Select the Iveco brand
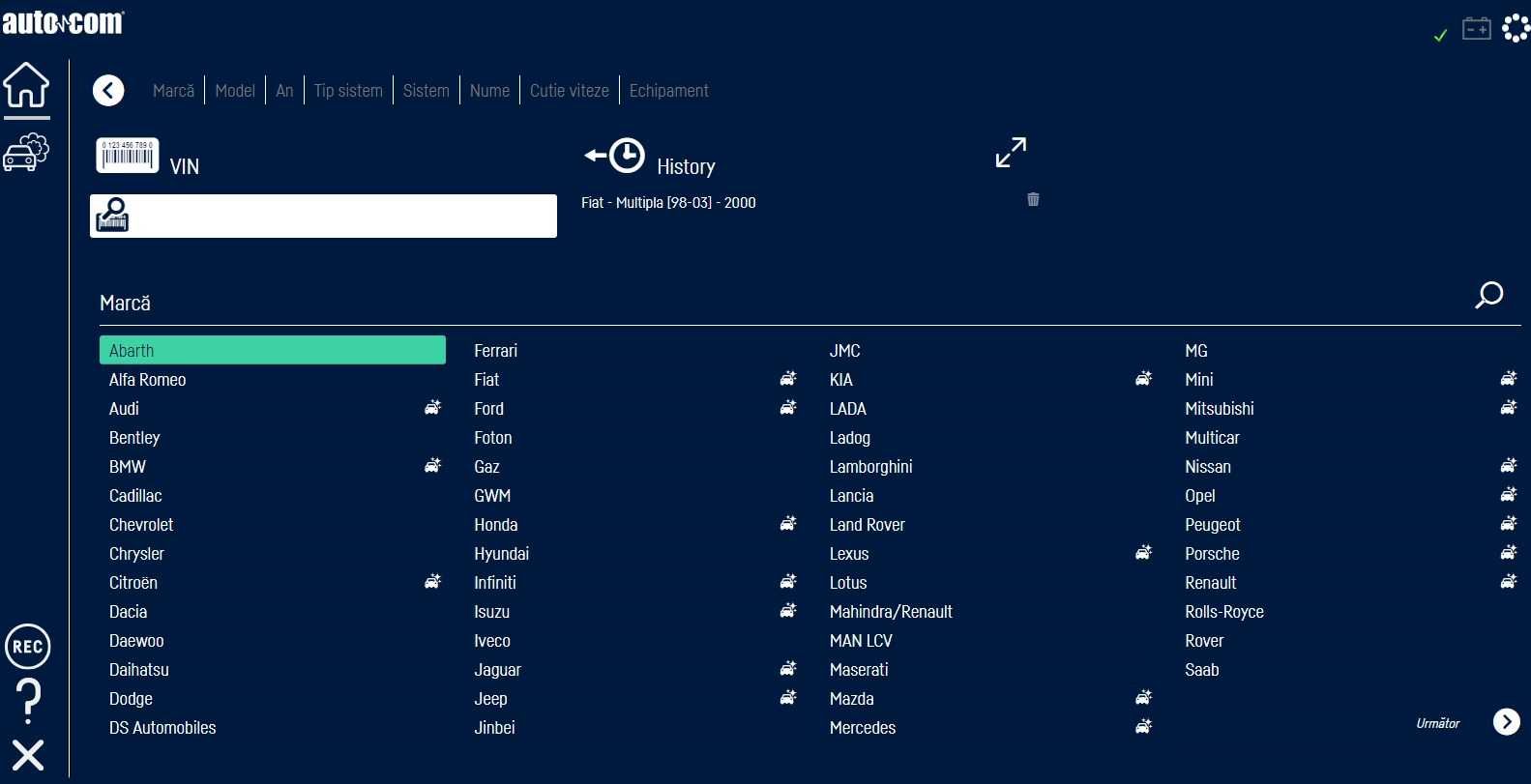 (492, 641)
